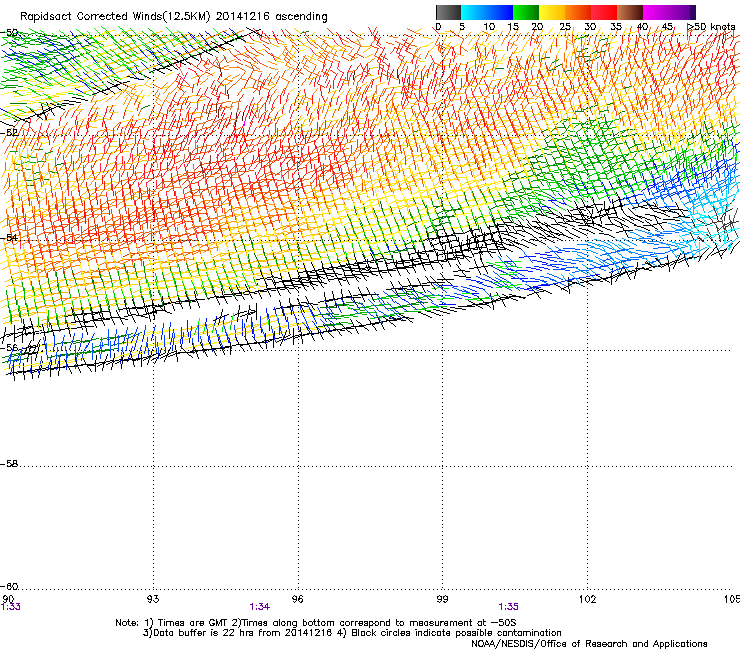This screenshot has width=740, height=650.
Task: Click the purple time stamp '1:33'
Action: pos(10,607)
